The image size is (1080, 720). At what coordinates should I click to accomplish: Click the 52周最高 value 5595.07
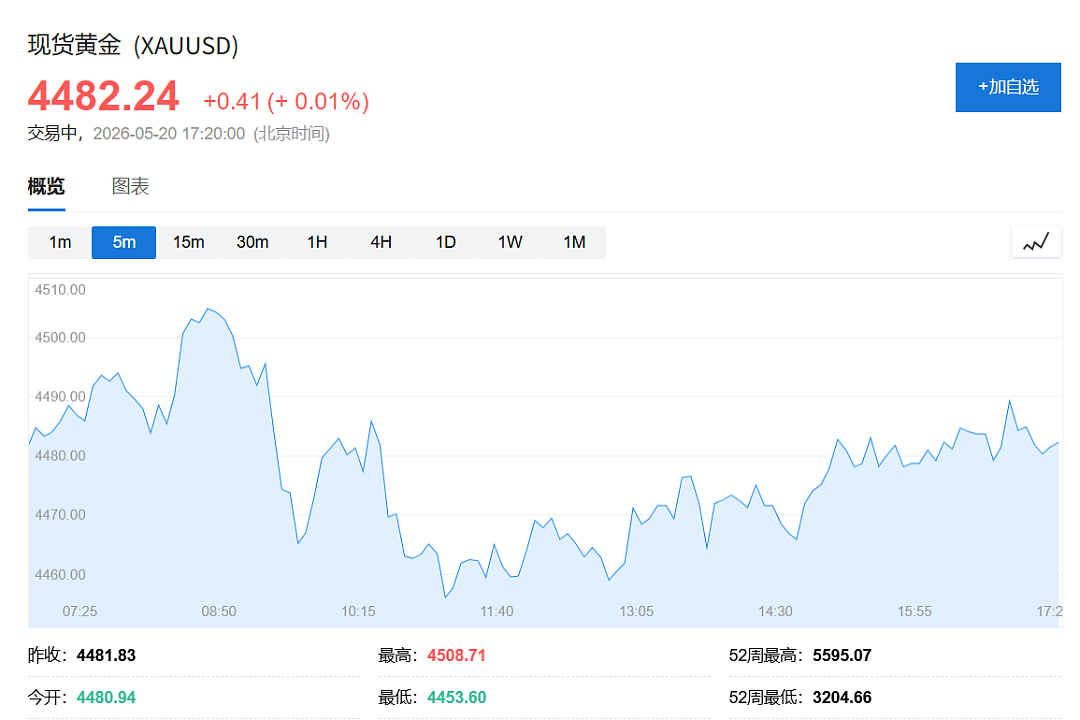(x=842, y=655)
